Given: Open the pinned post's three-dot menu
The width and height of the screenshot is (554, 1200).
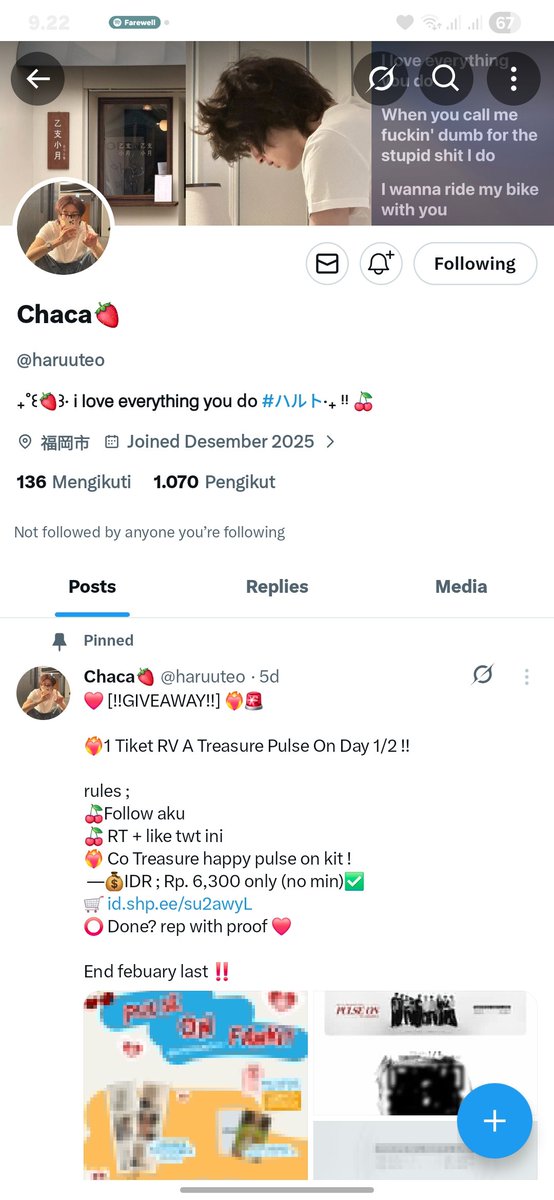Looking at the screenshot, I should pos(527,677).
